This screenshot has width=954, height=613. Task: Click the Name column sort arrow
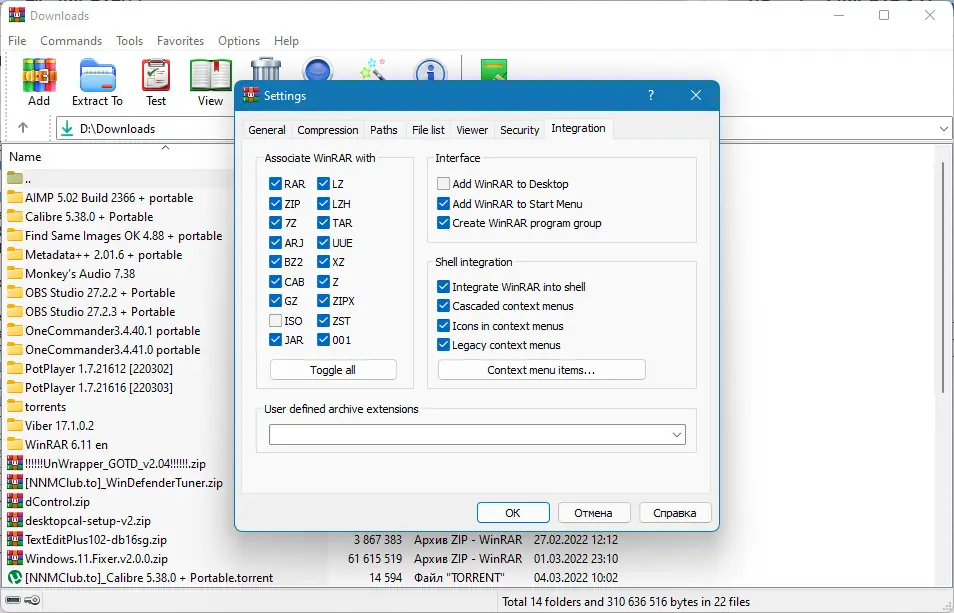[165, 148]
